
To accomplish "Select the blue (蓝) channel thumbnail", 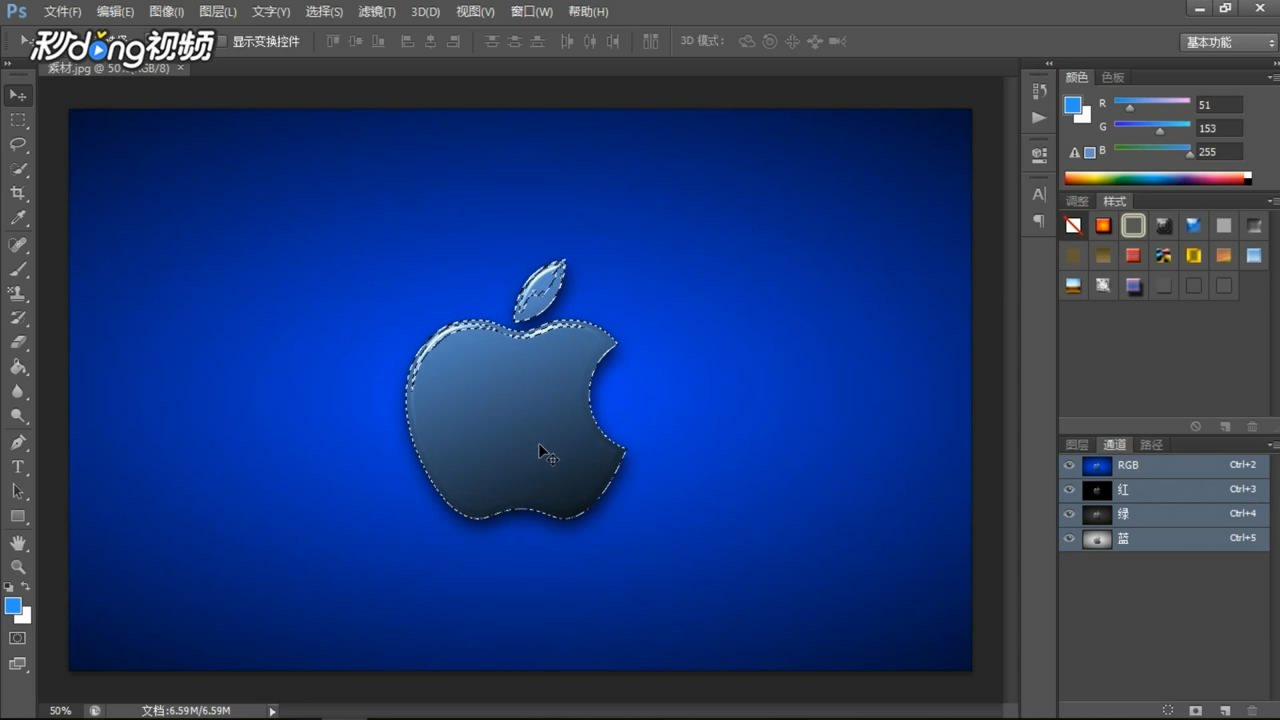I will 1097,538.
